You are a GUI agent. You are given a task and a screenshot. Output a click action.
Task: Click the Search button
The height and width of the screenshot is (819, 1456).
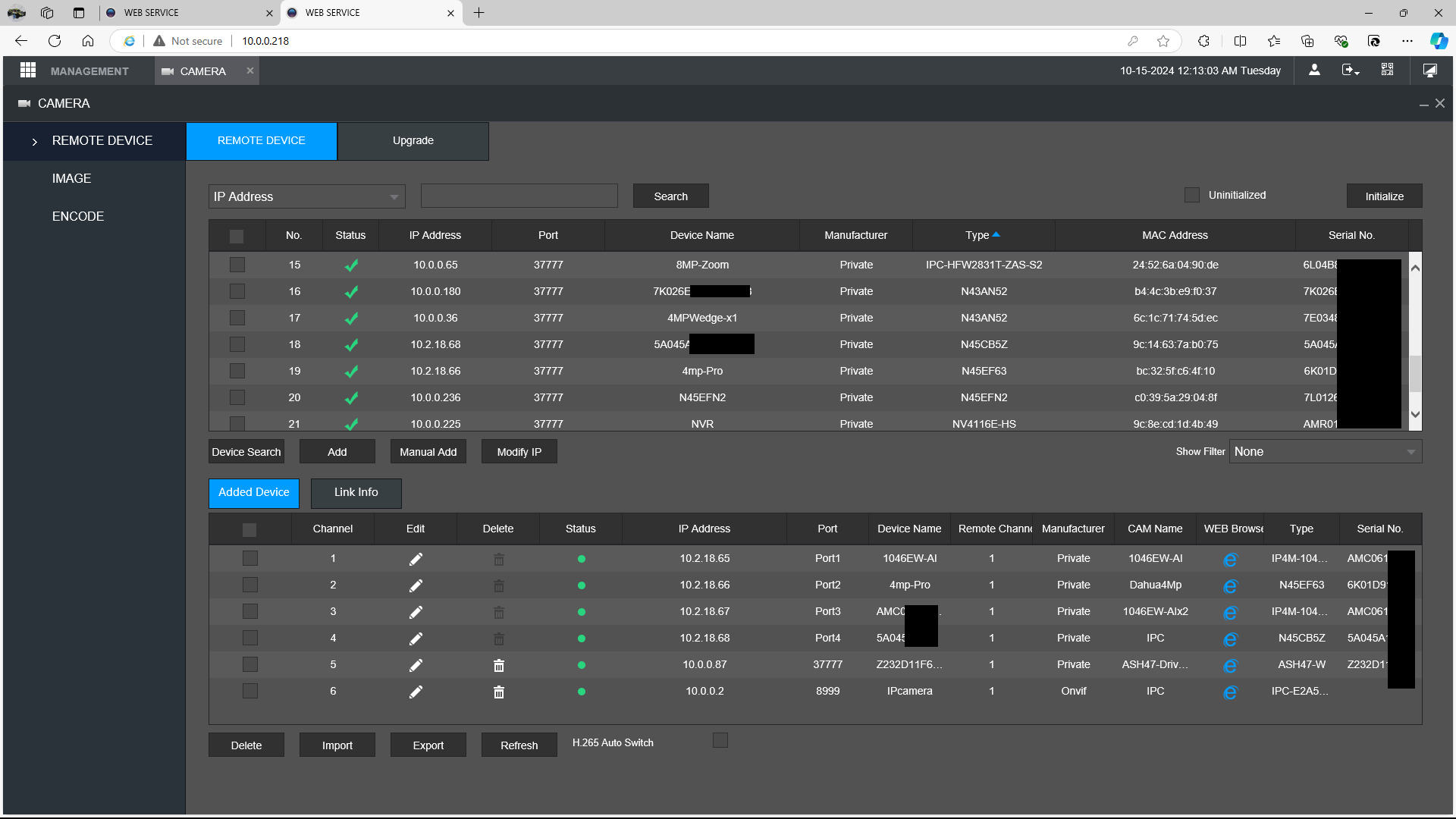tap(670, 196)
